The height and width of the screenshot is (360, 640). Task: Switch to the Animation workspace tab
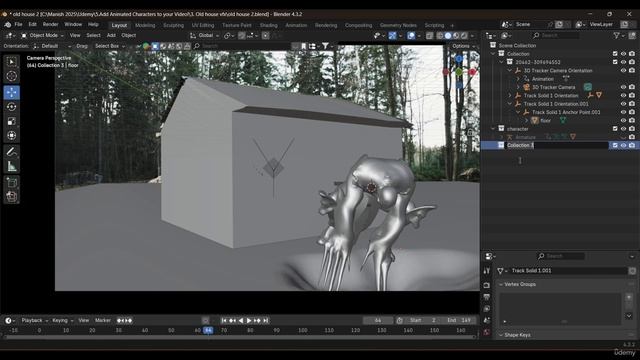click(x=296, y=25)
